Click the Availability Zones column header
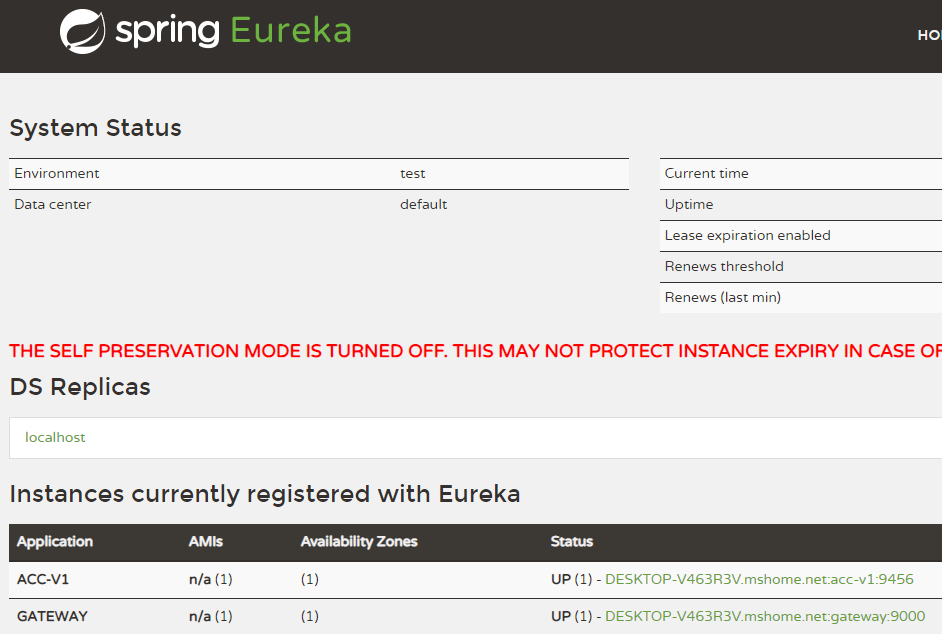 [x=359, y=541]
